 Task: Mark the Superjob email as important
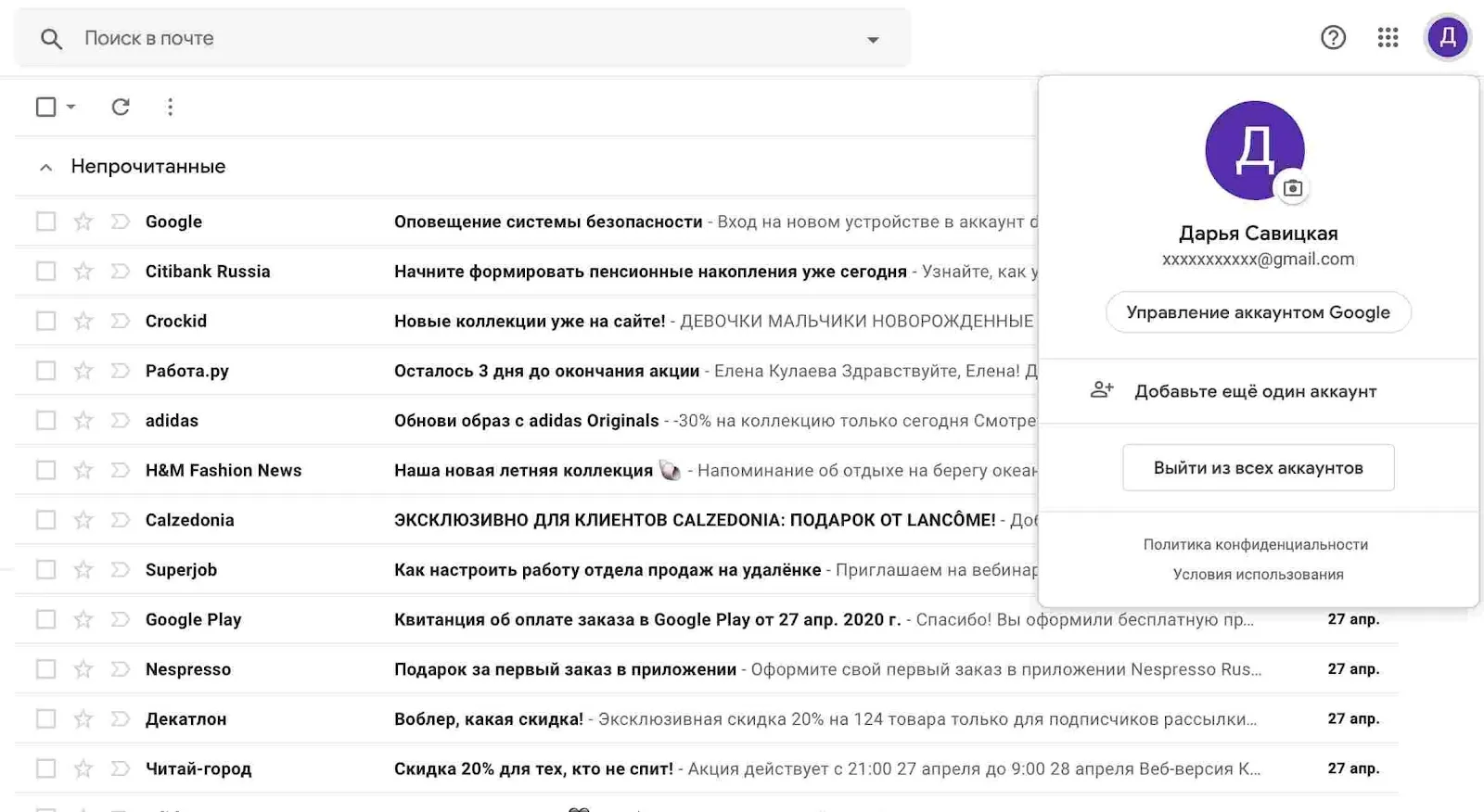pos(121,569)
